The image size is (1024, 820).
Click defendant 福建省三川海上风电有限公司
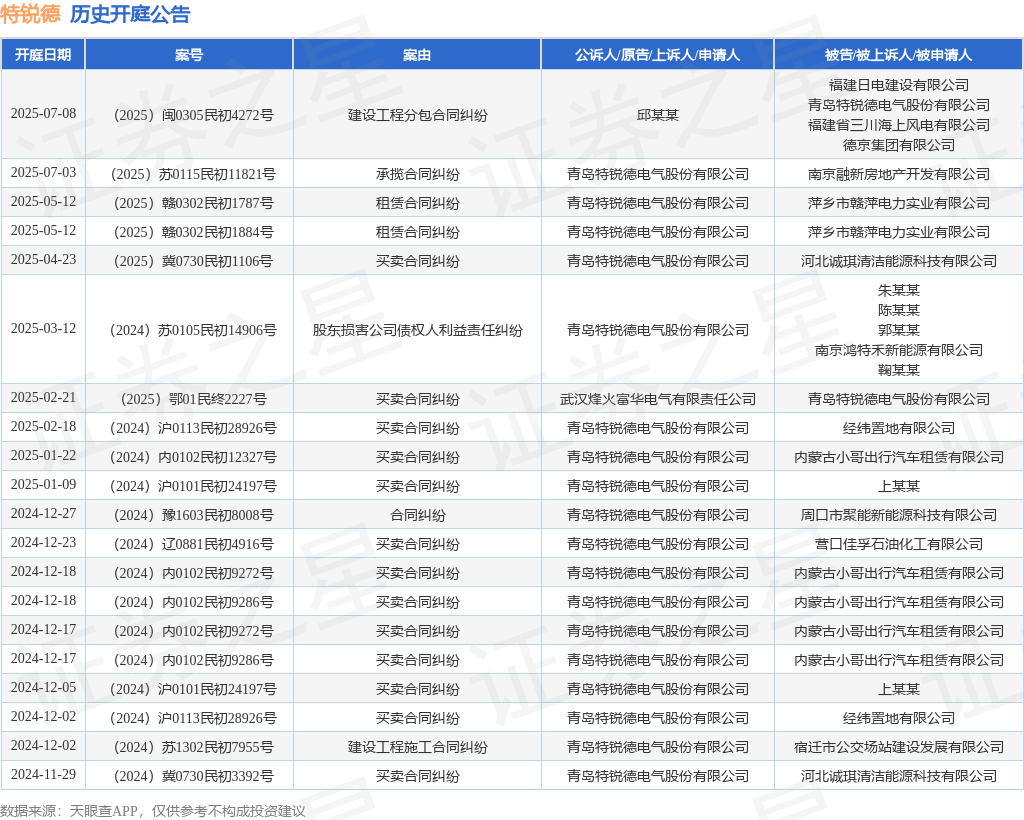[x=899, y=125]
